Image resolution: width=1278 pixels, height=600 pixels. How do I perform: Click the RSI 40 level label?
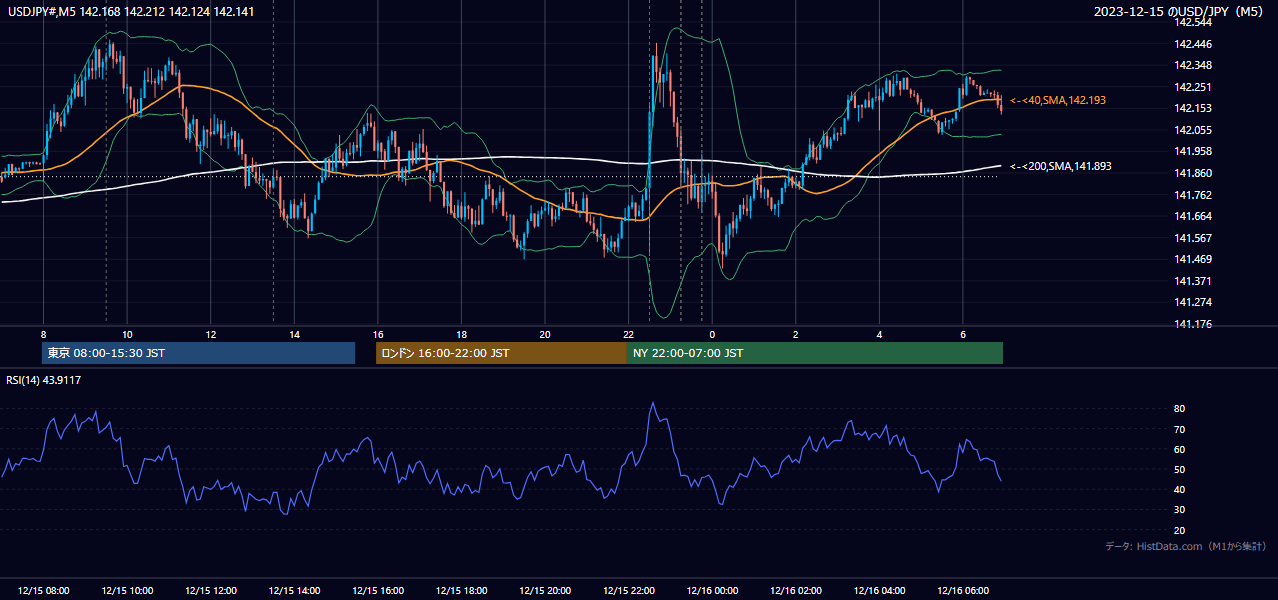[x=1179, y=489]
